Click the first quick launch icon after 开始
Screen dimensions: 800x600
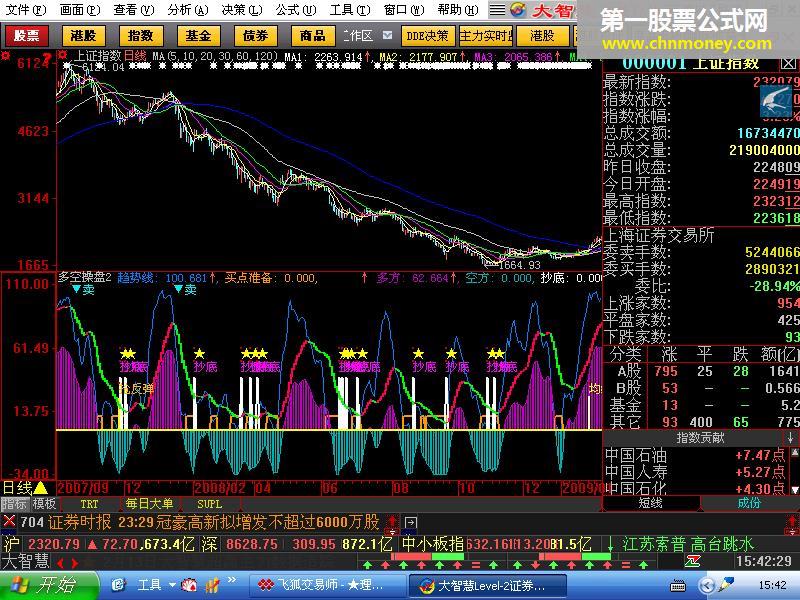pyautogui.click(x=118, y=585)
